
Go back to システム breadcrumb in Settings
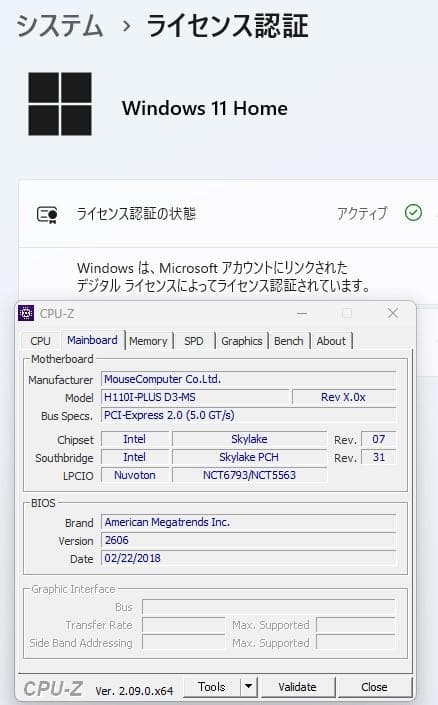(60, 26)
